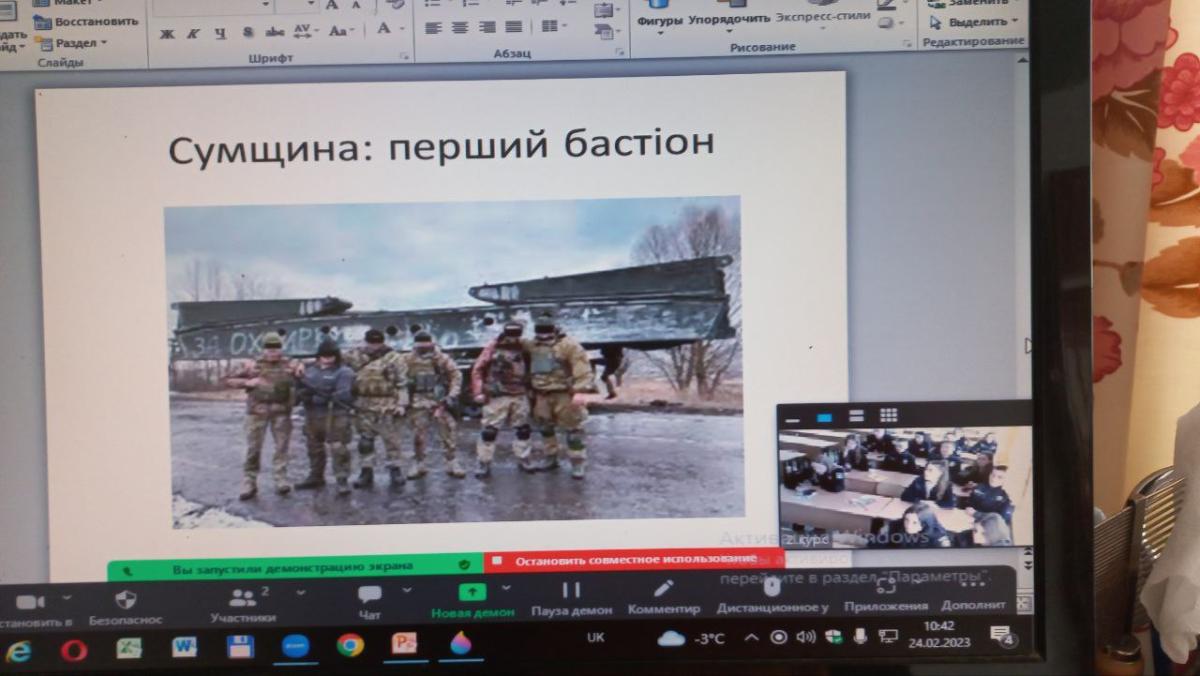The height and width of the screenshot is (676, 1200).
Task: Open Google Chrome from the taskbar
Action: coord(350,645)
